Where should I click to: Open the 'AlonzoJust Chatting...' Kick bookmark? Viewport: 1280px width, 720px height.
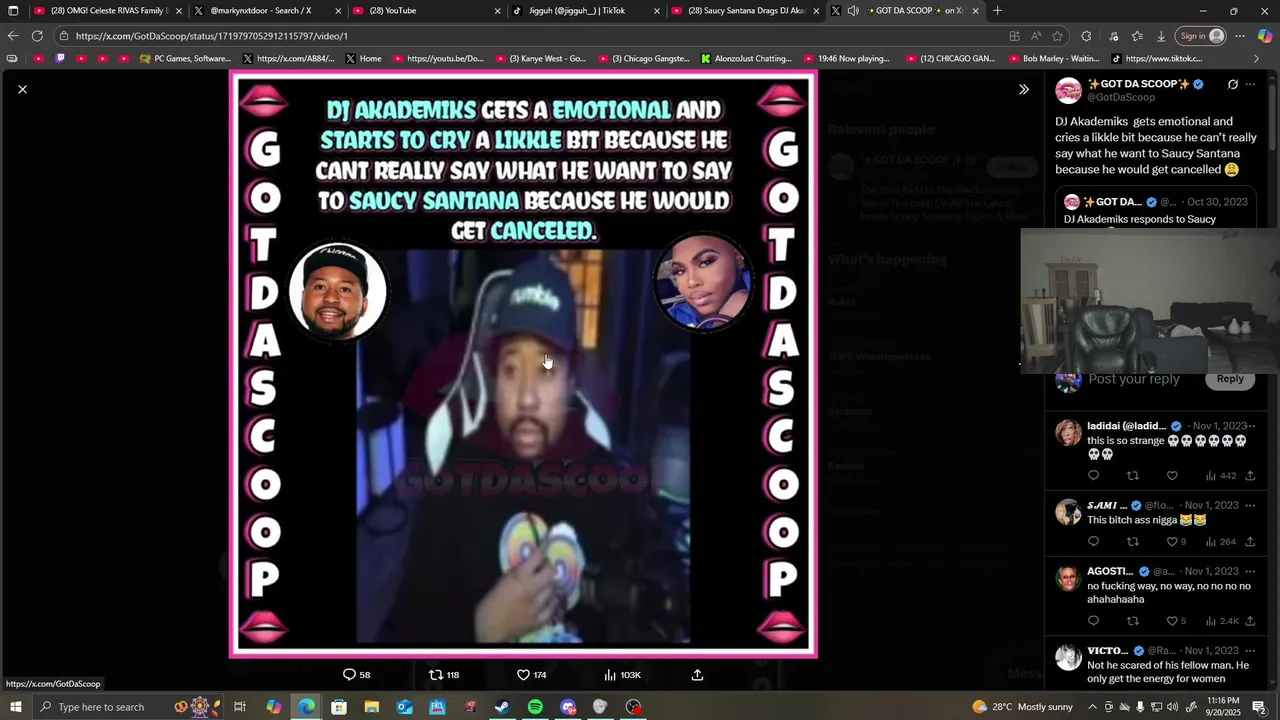(x=746, y=59)
